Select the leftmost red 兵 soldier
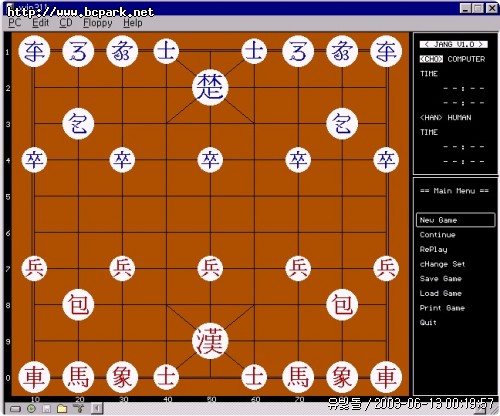 pos(34,268)
